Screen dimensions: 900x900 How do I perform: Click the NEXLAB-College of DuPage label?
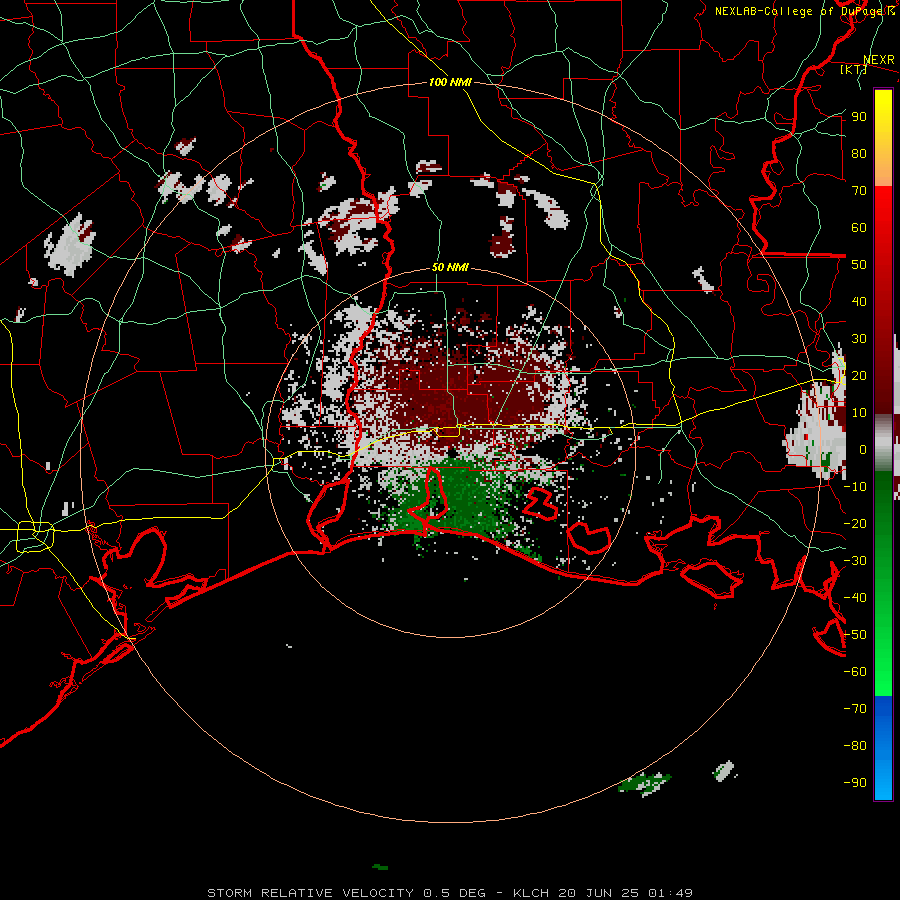pyautogui.click(x=801, y=11)
